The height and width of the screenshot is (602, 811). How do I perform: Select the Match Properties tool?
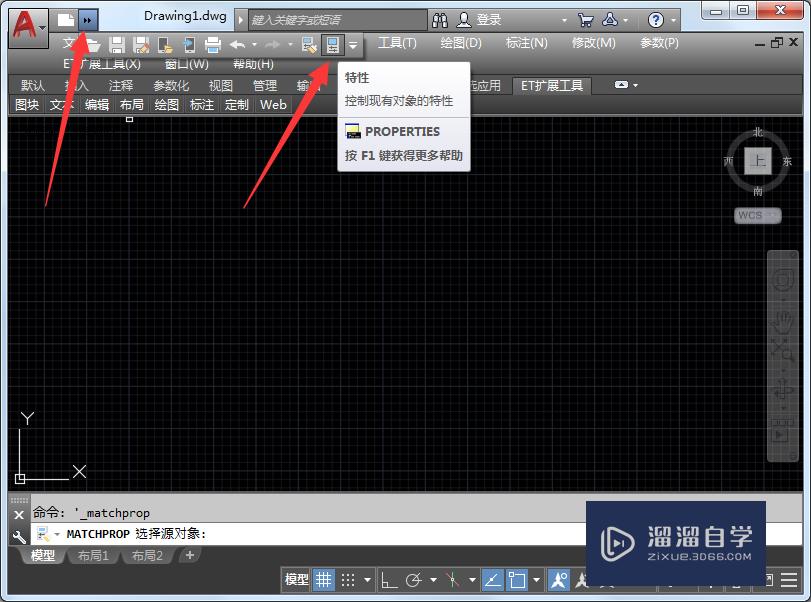pos(307,43)
